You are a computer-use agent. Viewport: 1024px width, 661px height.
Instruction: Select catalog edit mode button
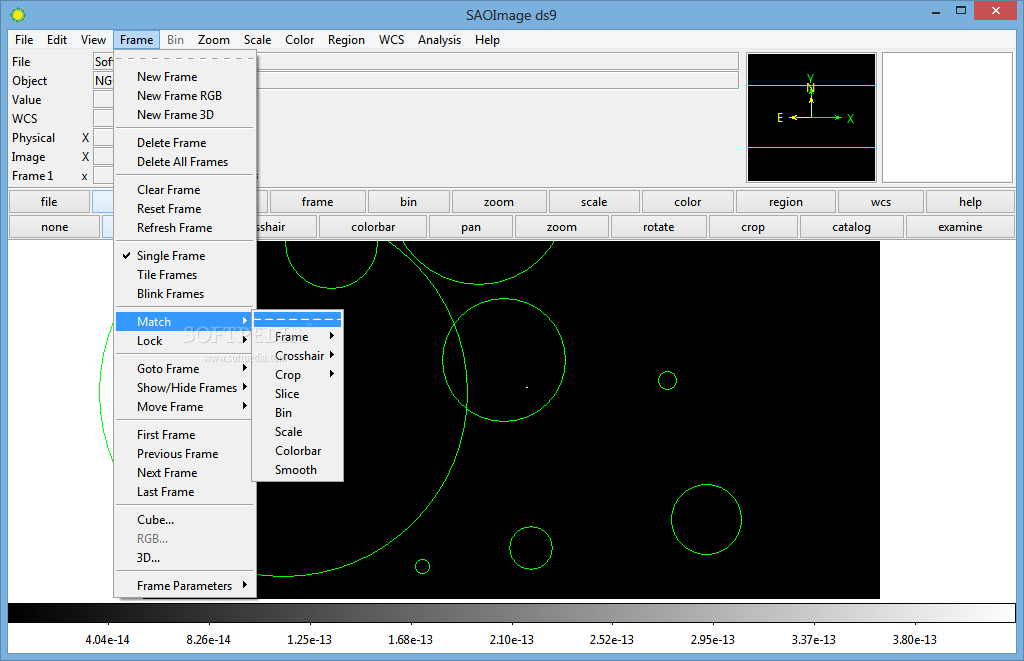click(852, 227)
